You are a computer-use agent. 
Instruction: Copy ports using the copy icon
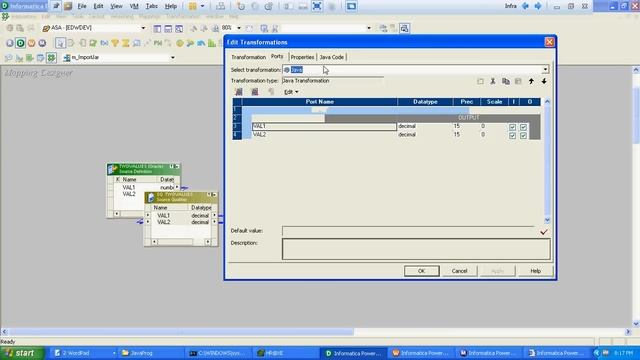506,81
